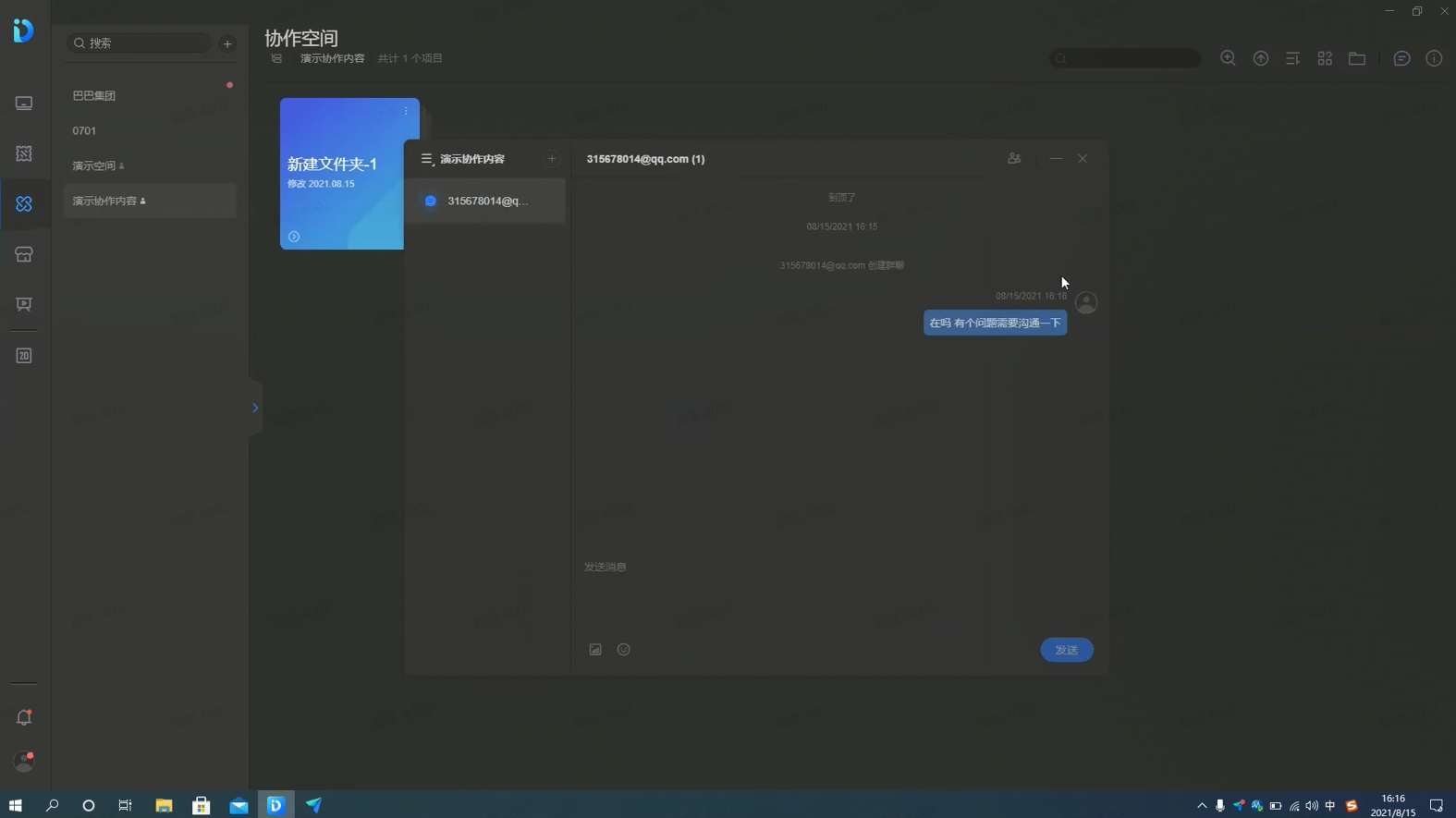Open Mail app from taskbar

coord(239,805)
